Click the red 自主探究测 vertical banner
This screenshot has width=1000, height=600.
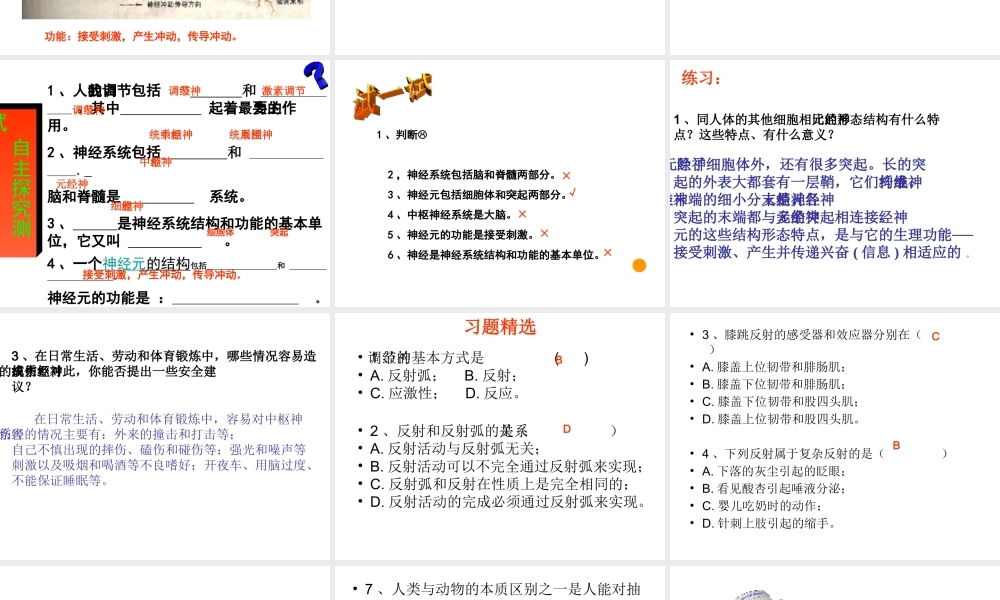click(20, 180)
